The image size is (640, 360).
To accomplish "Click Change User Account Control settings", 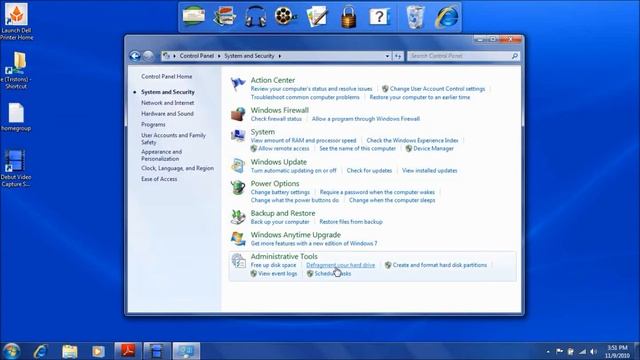I will pos(437,89).
